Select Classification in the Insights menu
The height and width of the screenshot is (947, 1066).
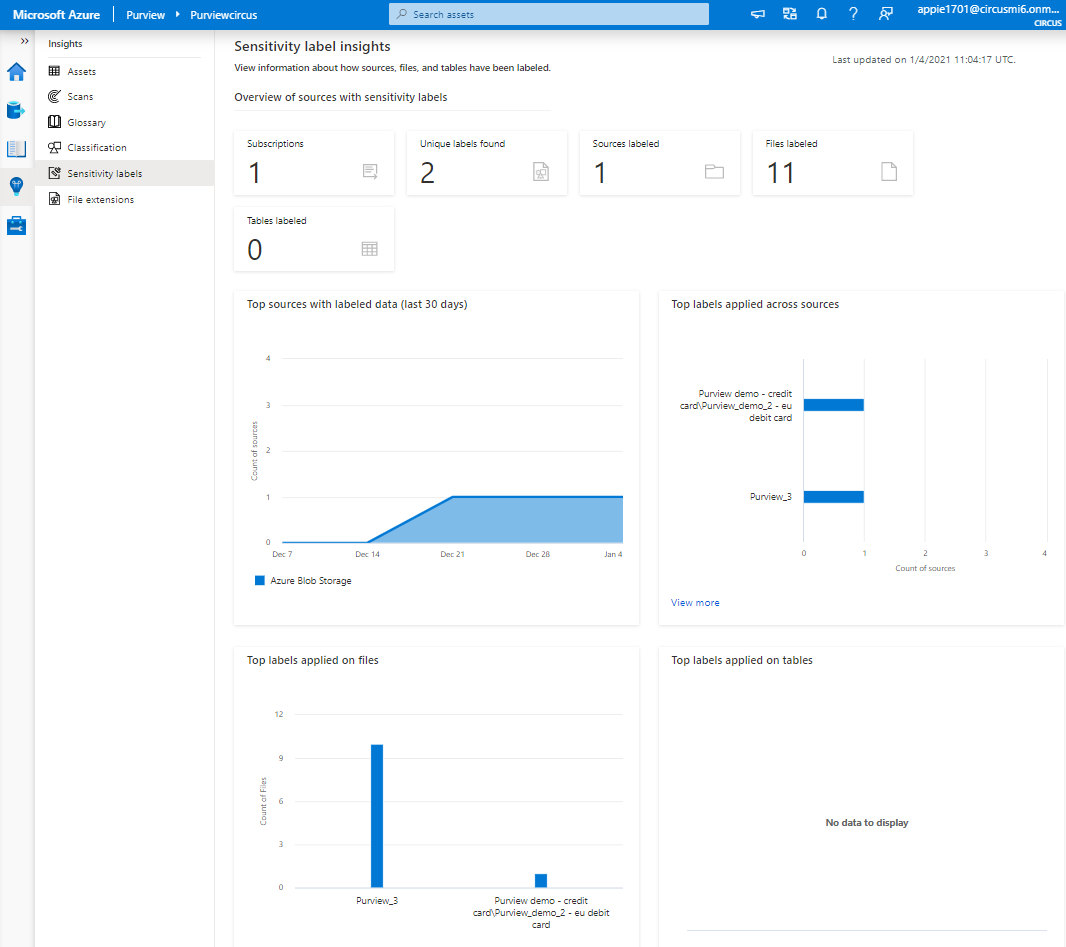click(96, 148)
